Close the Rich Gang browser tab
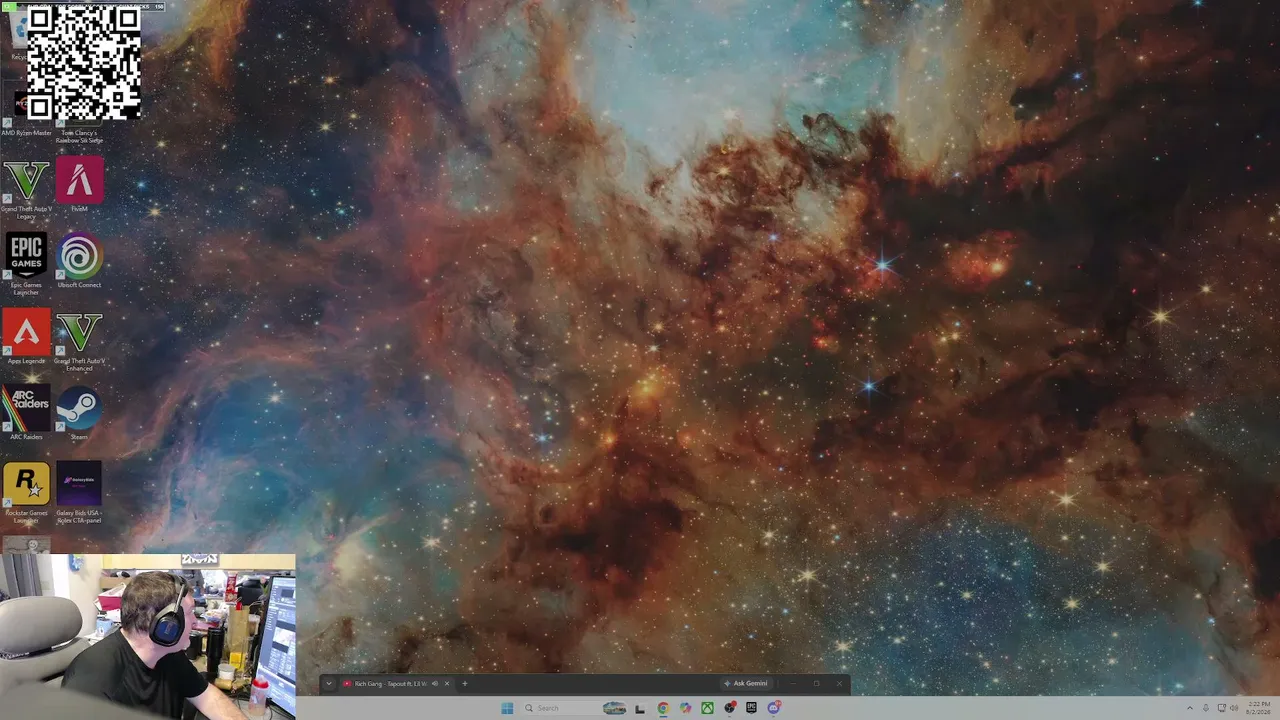 click(x=447, y=684)
